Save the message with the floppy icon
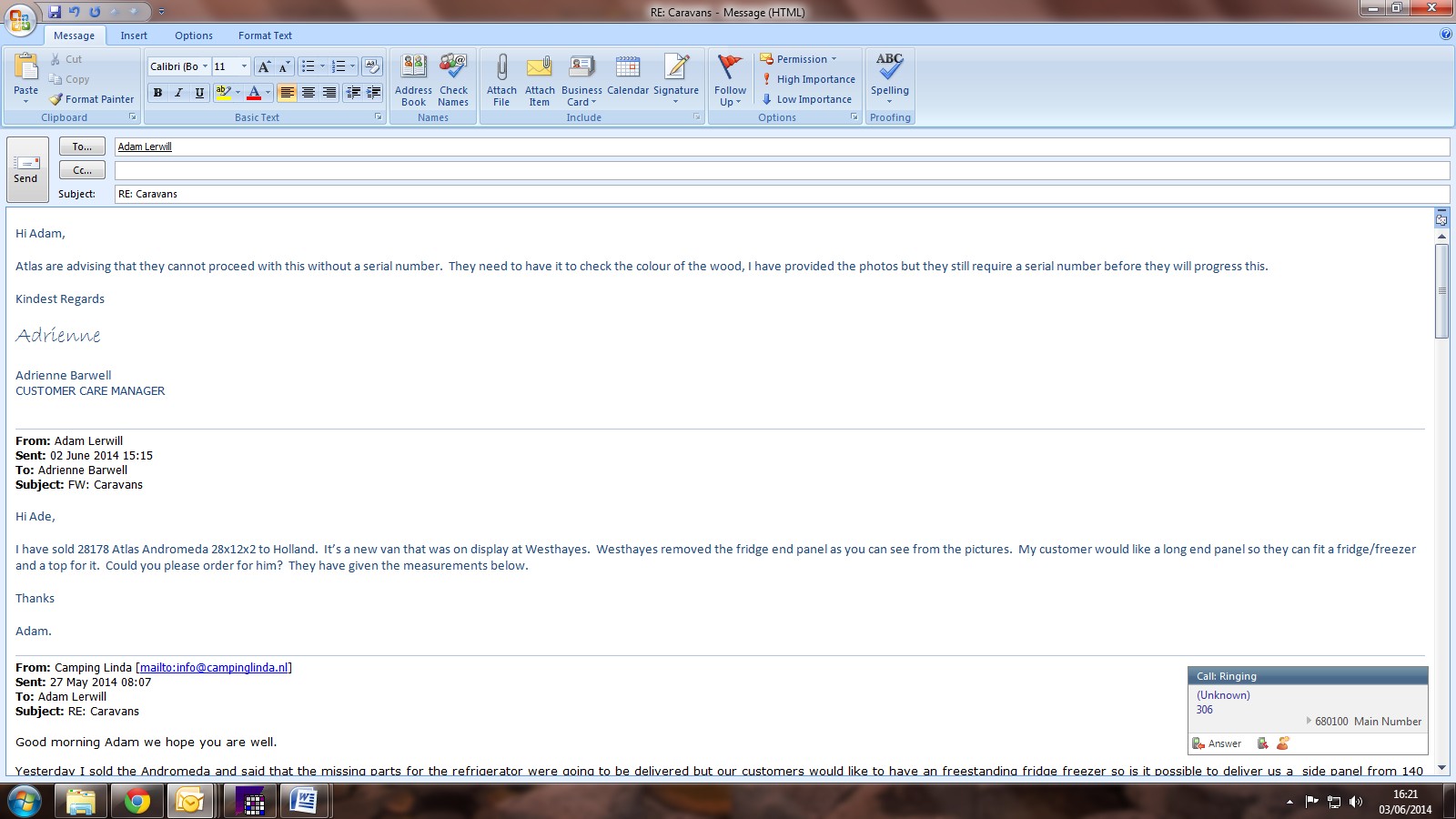 (55, 12)
